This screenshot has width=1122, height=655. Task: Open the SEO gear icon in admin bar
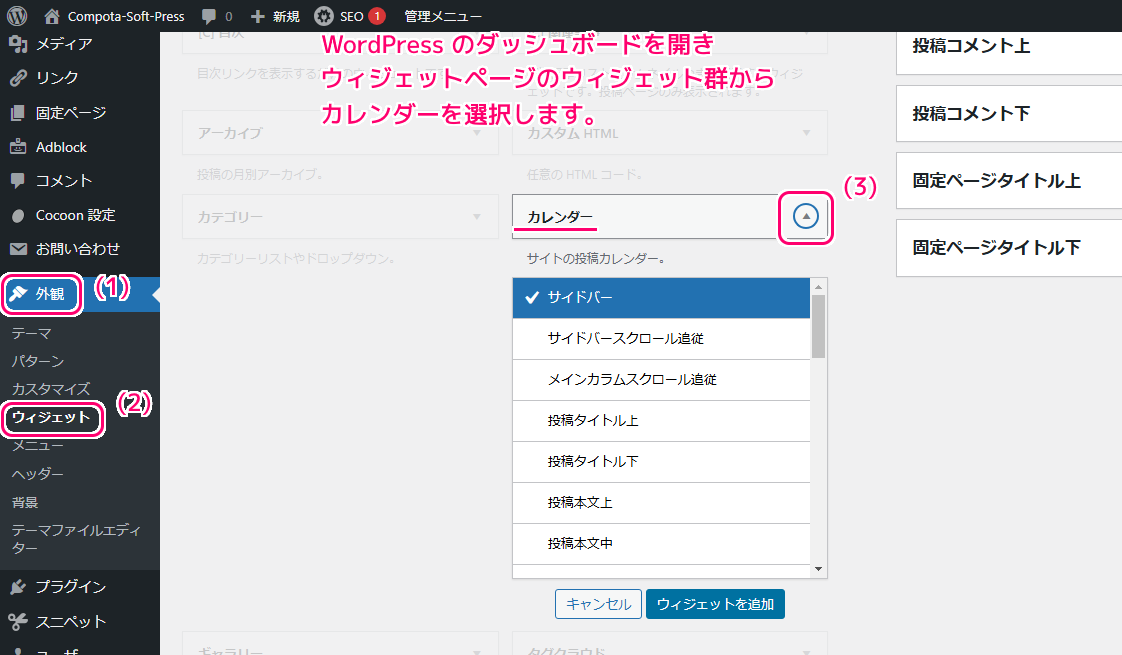click(324, 16)
